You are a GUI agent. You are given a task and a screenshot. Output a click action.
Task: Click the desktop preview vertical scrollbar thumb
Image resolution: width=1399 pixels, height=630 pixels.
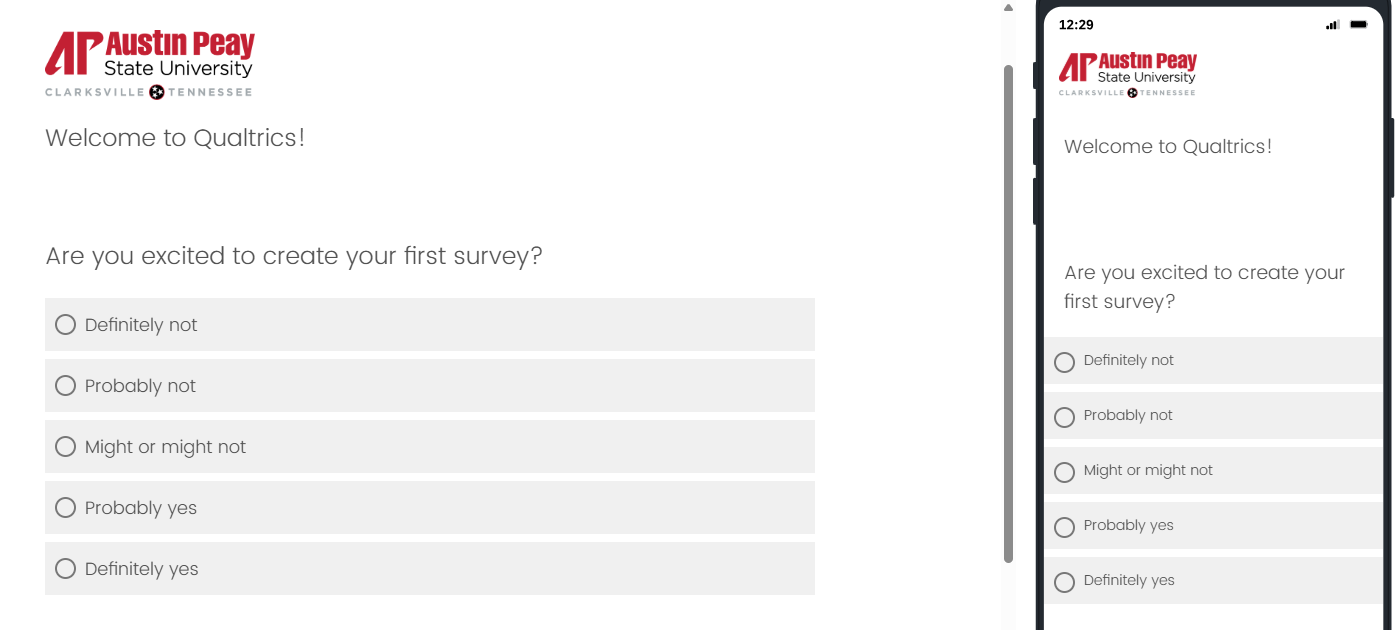pyautogui.click(x=1008, y=310)
